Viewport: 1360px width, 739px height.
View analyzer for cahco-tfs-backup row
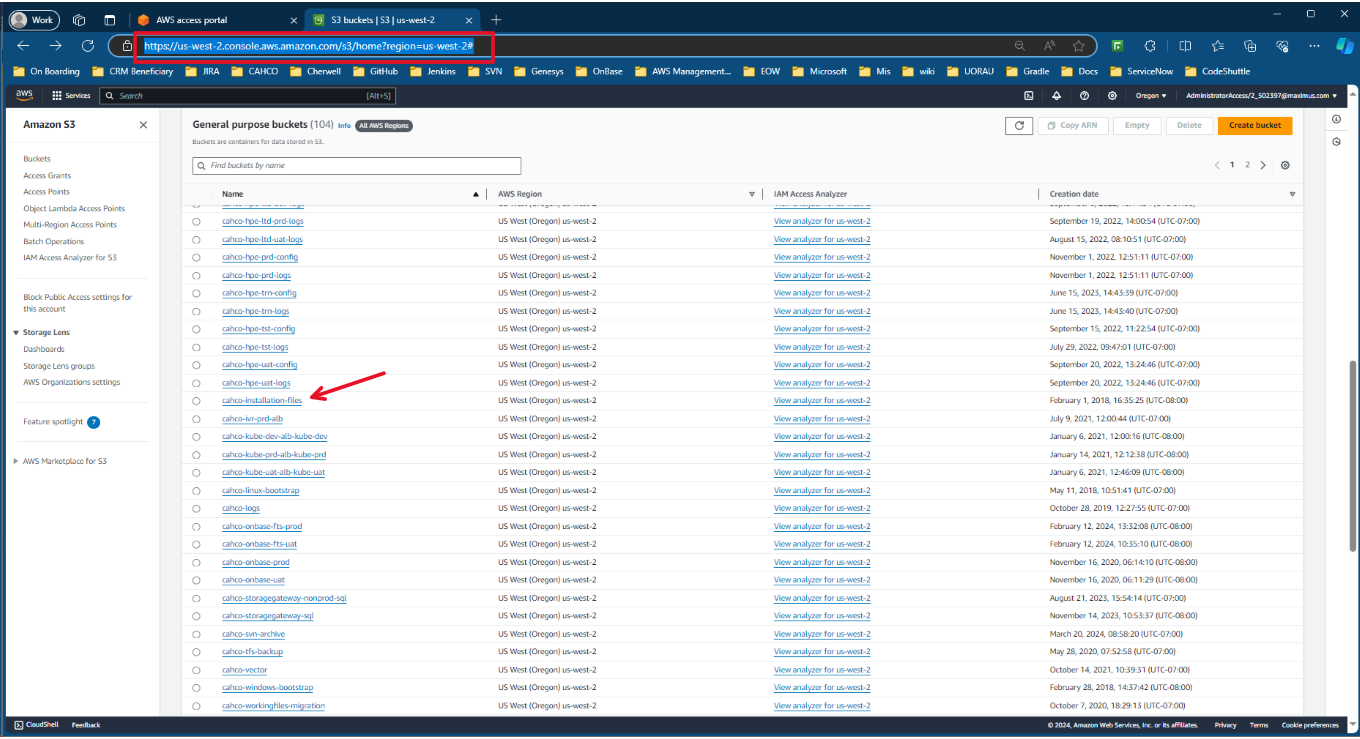pyautogui.click(x=822, y=652)
